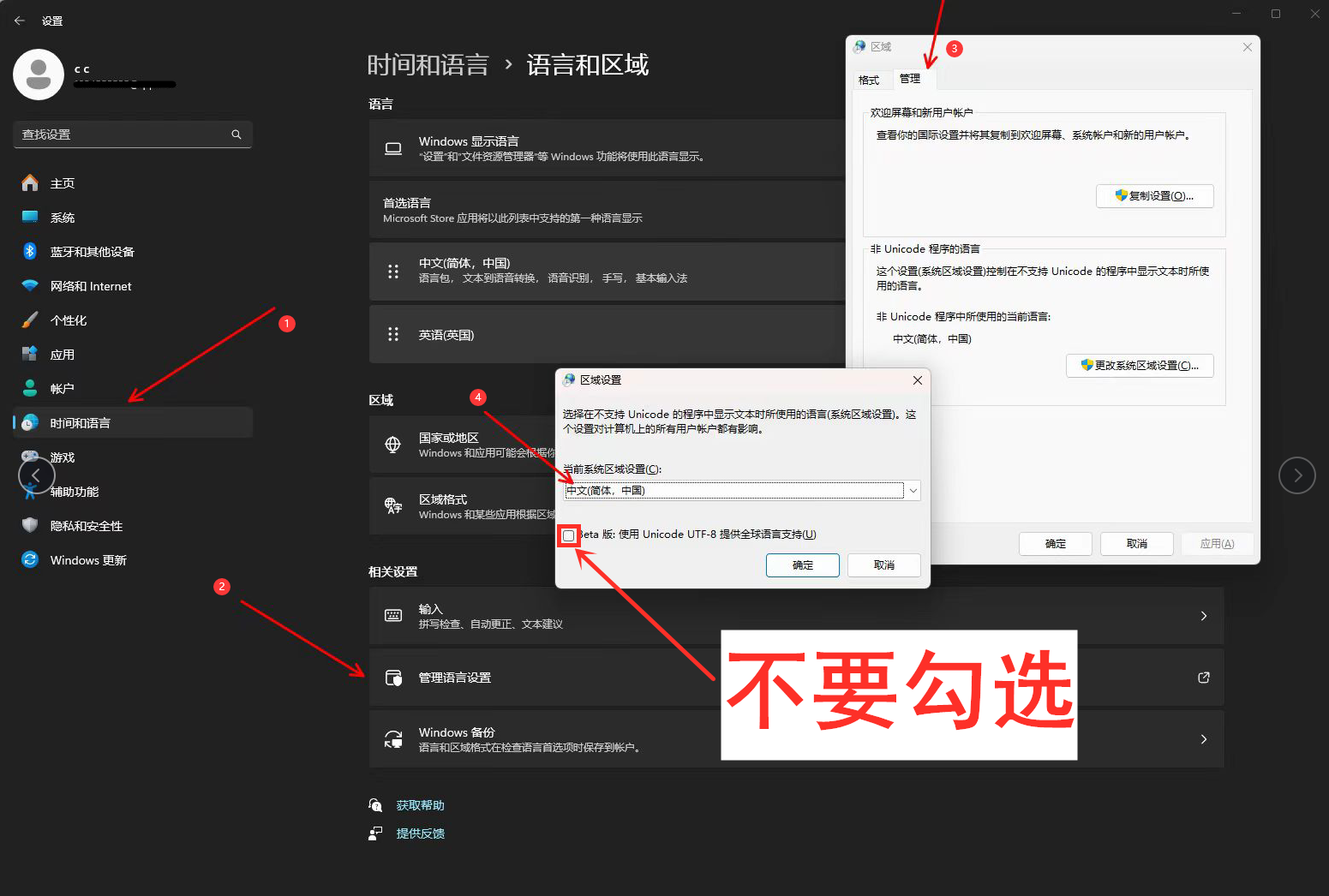Viewport: 1329px width, 896px height.
Task: Click the 查找设置 search field
Action: [x=133, y=134]
